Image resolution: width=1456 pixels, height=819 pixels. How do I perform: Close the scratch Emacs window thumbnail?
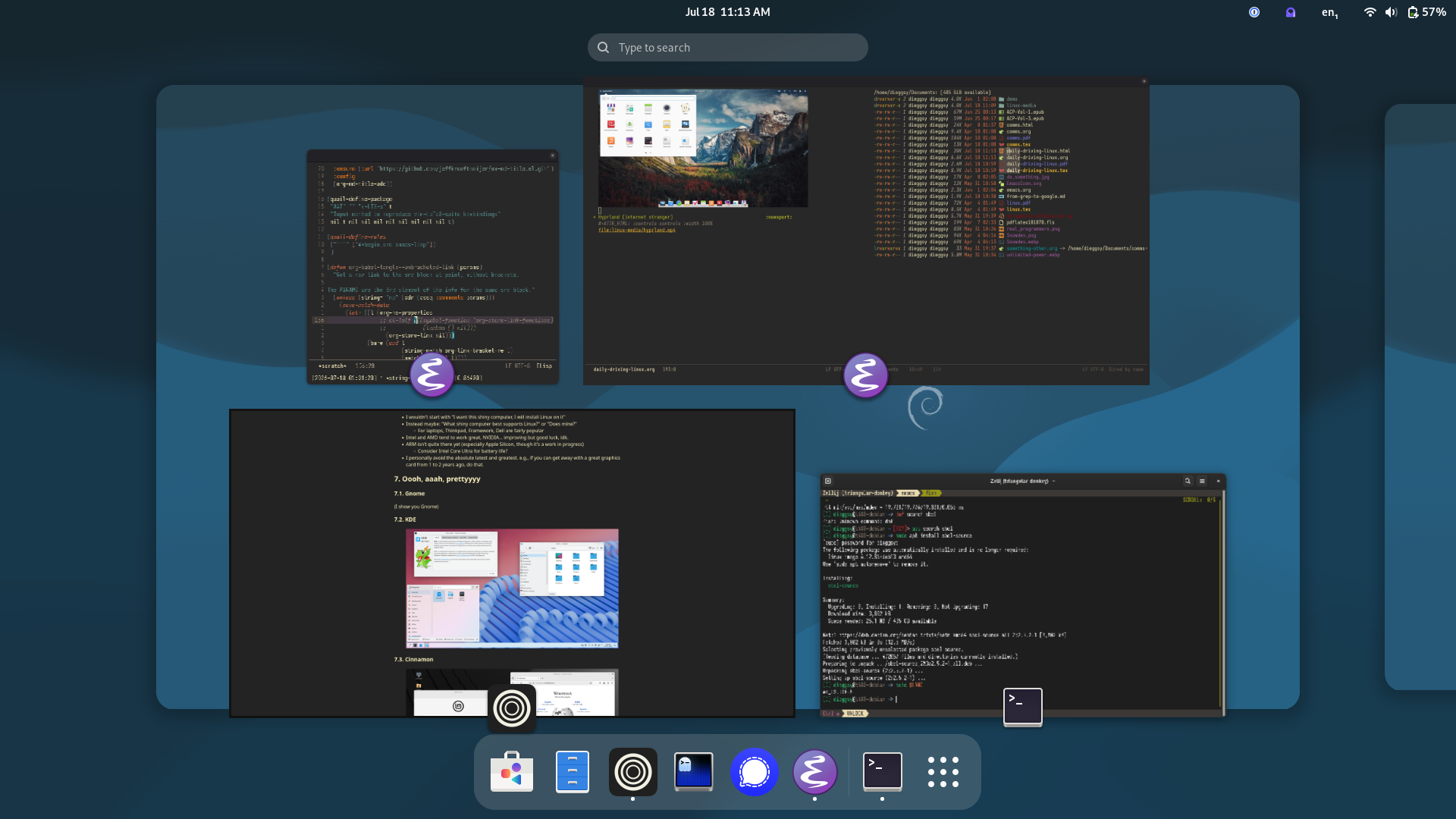pos(552,155)
